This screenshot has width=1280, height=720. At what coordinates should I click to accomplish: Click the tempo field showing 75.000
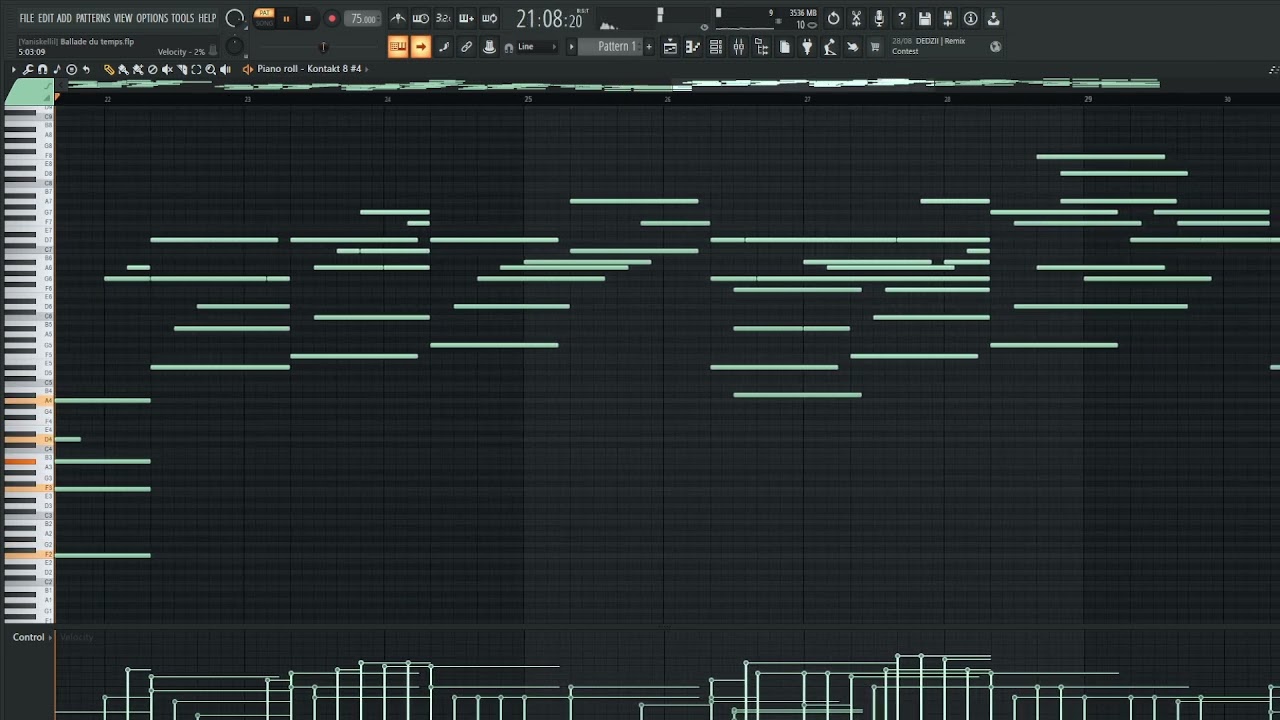(x=363, y=19)
